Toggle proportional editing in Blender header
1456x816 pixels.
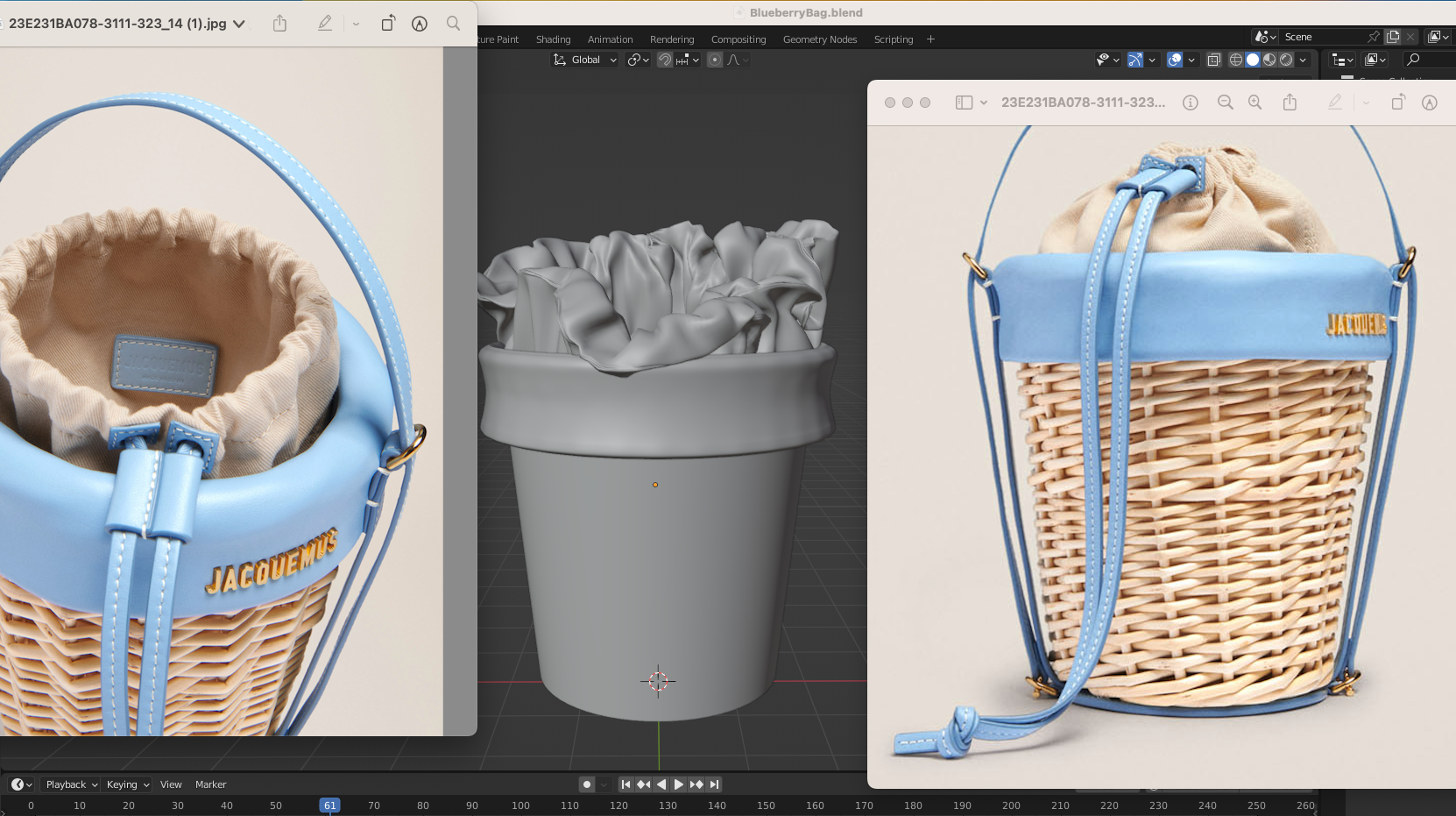[715, 60]
